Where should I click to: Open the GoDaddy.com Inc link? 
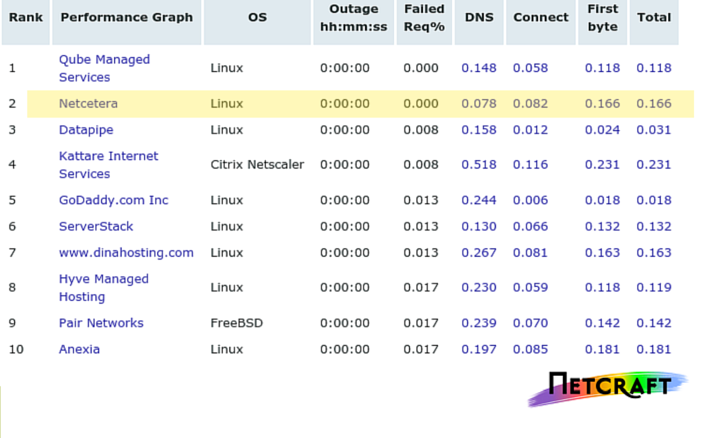[x=113, y=200]
